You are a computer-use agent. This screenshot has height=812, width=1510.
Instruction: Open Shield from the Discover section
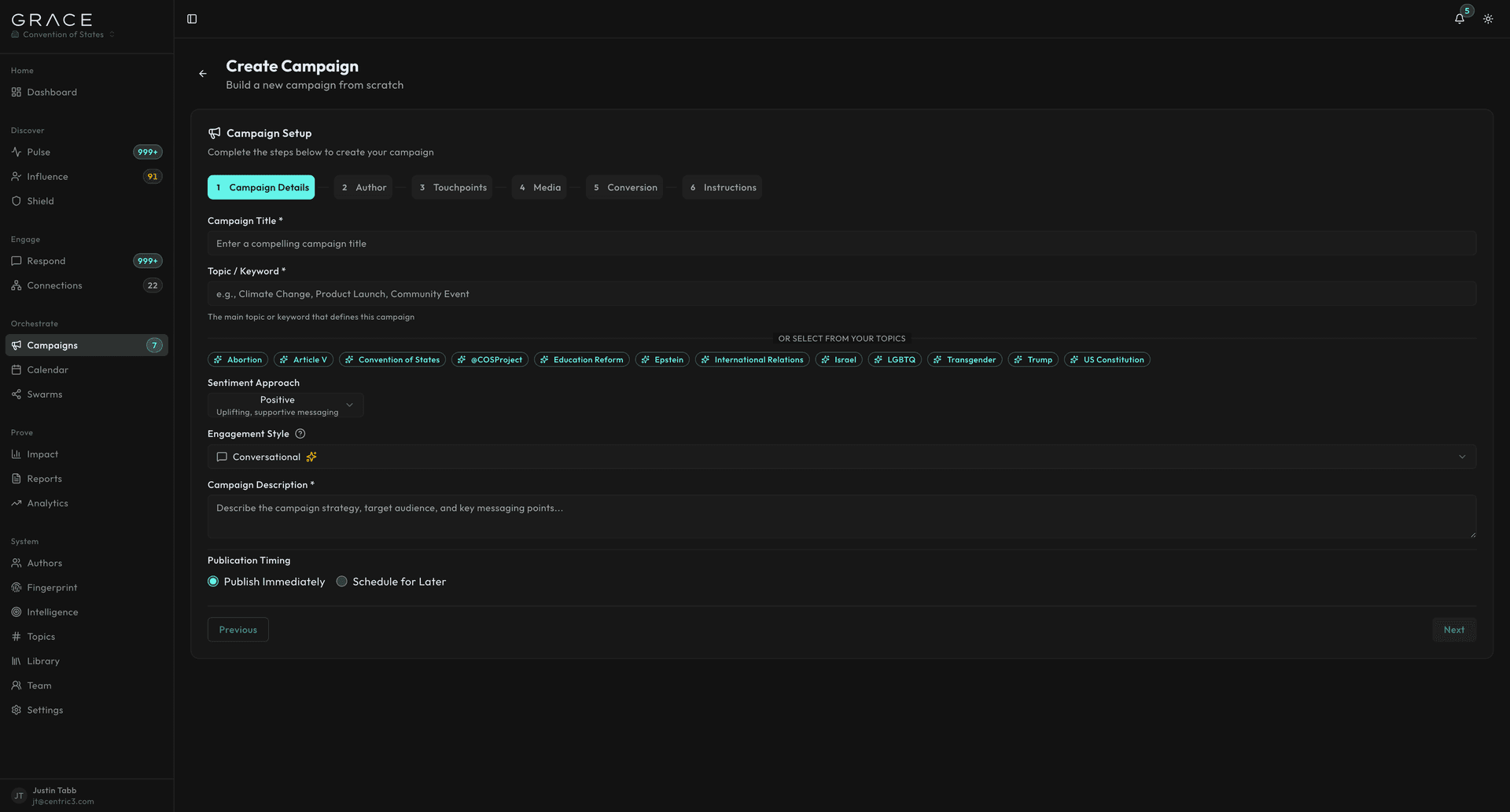pos(40,201)
